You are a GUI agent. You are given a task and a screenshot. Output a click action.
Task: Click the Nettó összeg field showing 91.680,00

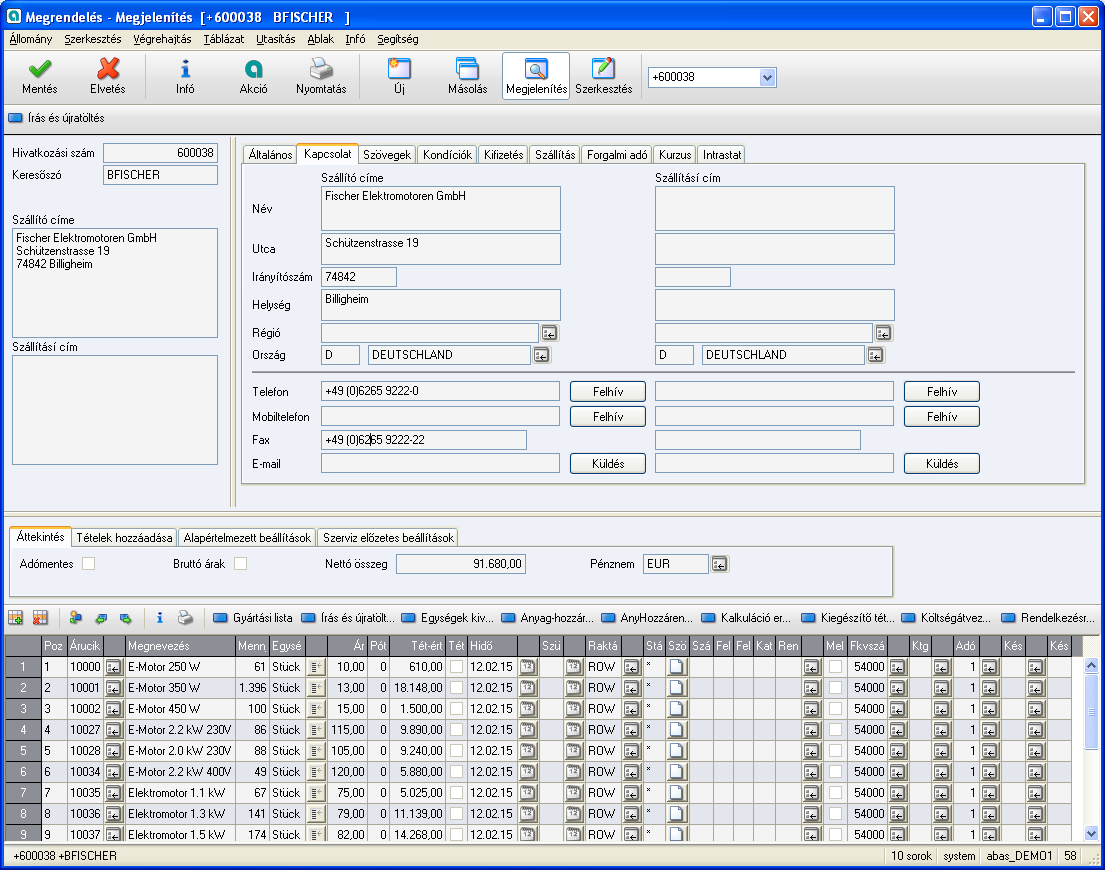[x=461, y=564]
